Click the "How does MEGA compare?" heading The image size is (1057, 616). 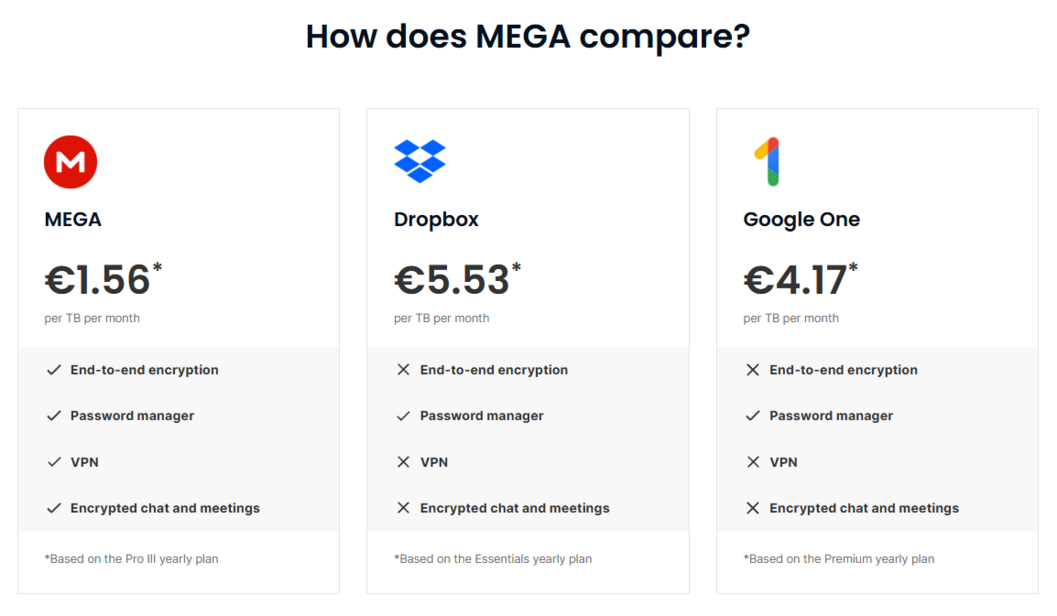[528, 37]
